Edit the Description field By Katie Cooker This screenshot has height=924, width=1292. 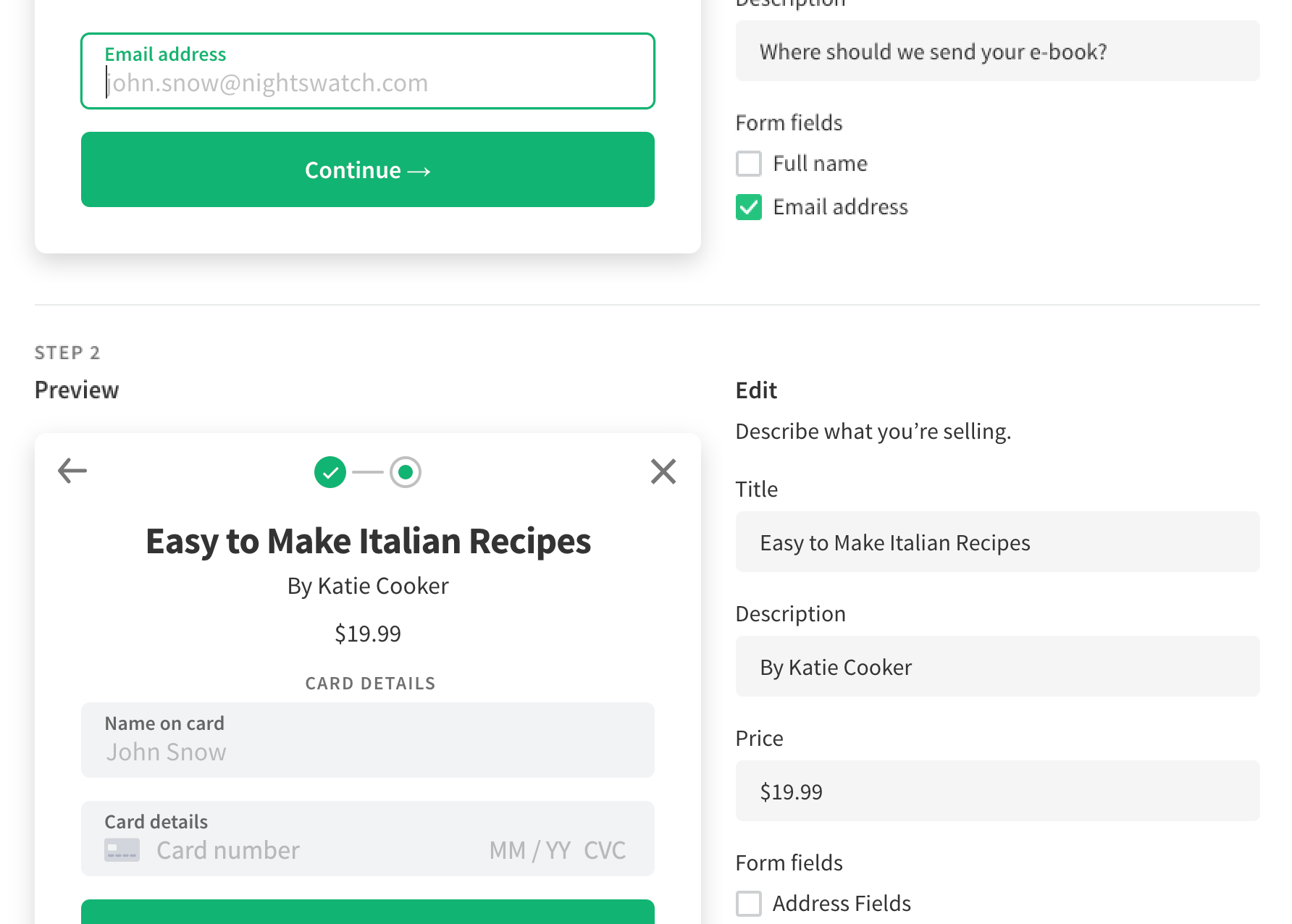997,667
